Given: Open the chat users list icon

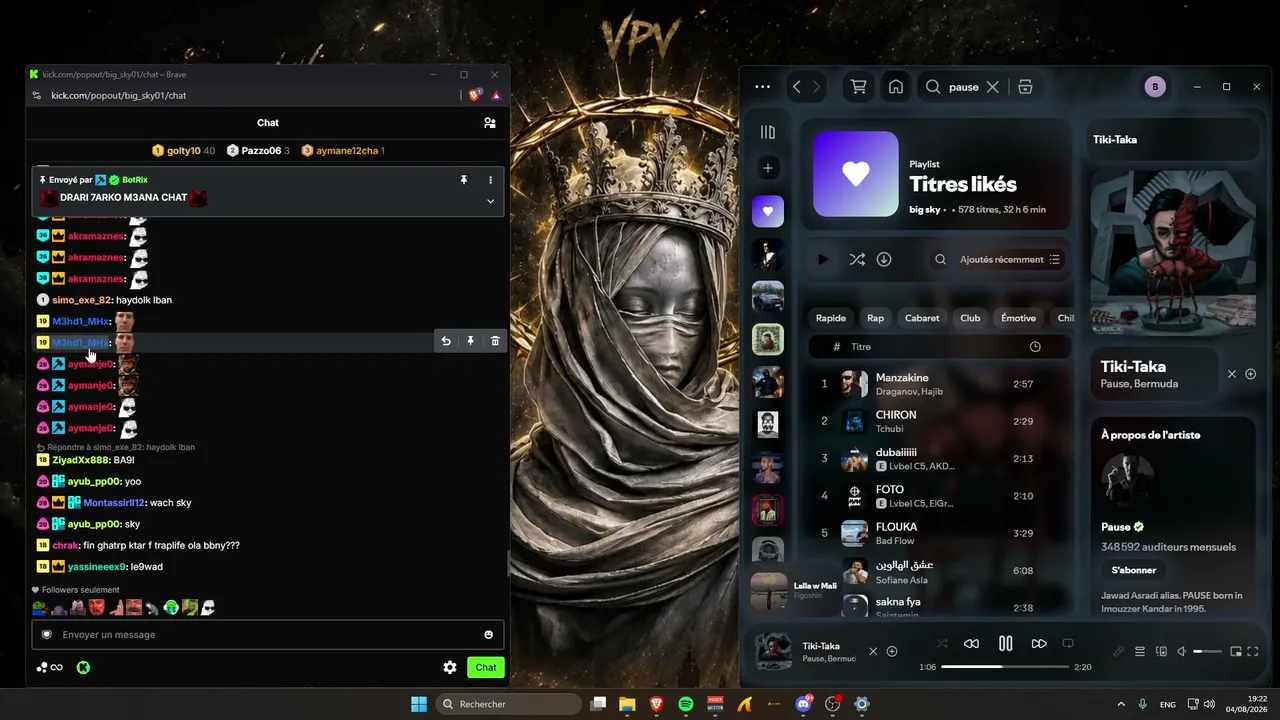Looking at the screenshot, I should coord(489,123).
